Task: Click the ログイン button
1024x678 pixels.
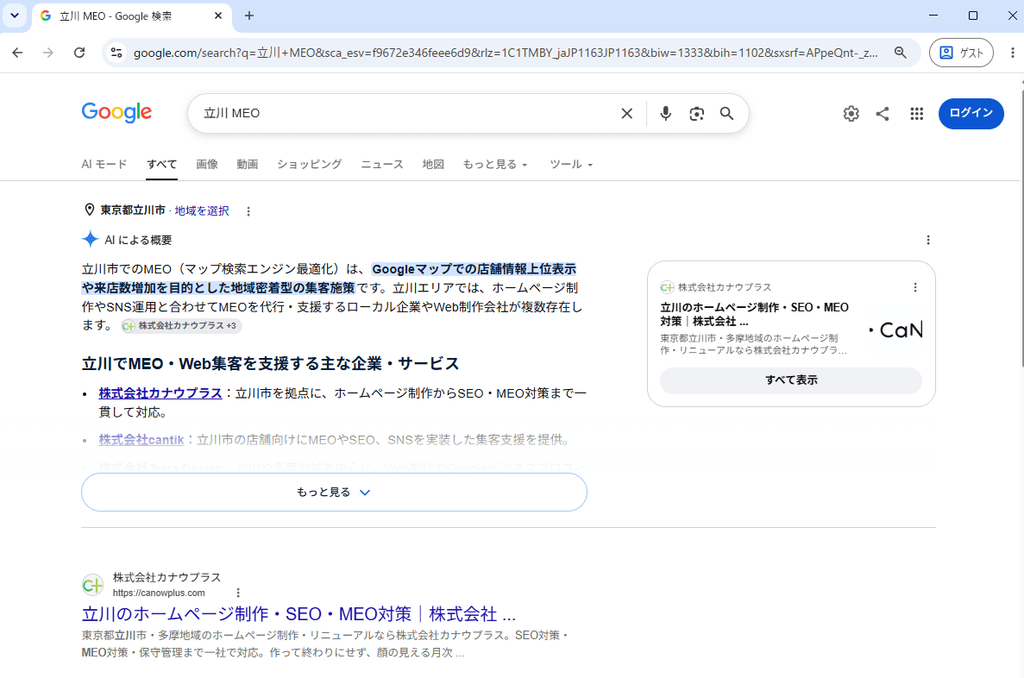Action: [x=970, y=114]
